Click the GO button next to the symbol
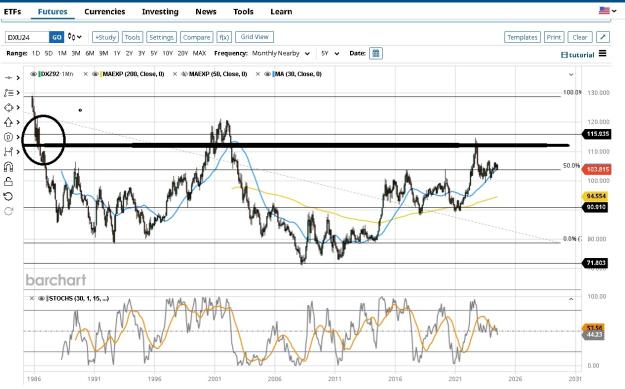The image size is (625, 389). coord(56,37)
